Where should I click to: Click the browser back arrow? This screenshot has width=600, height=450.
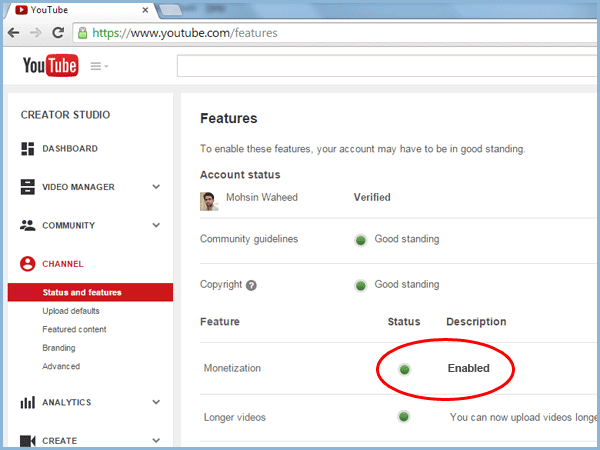click(15, 32)
